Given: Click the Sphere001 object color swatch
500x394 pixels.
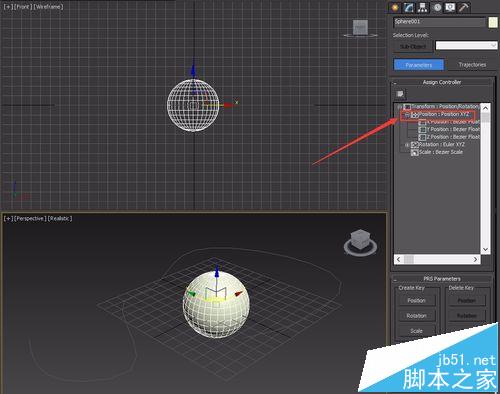Looking at the screenshot, I should 493,22.
